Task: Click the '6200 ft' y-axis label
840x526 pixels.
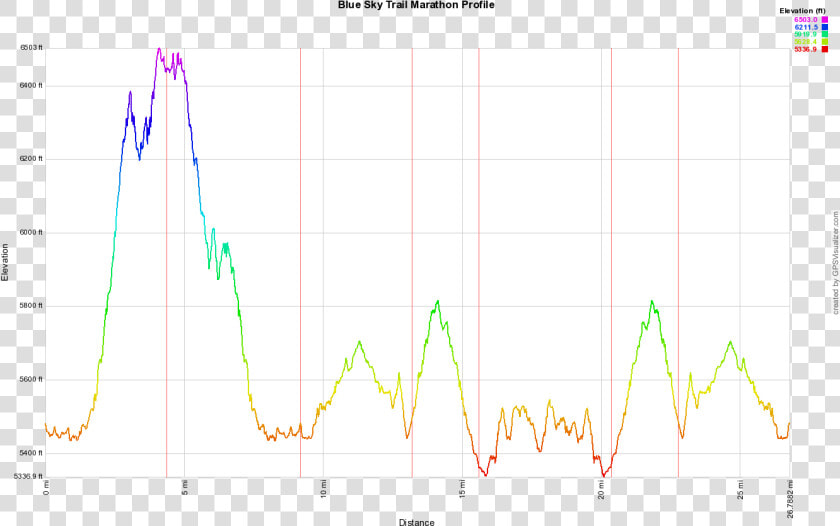Action: [31, 159]
